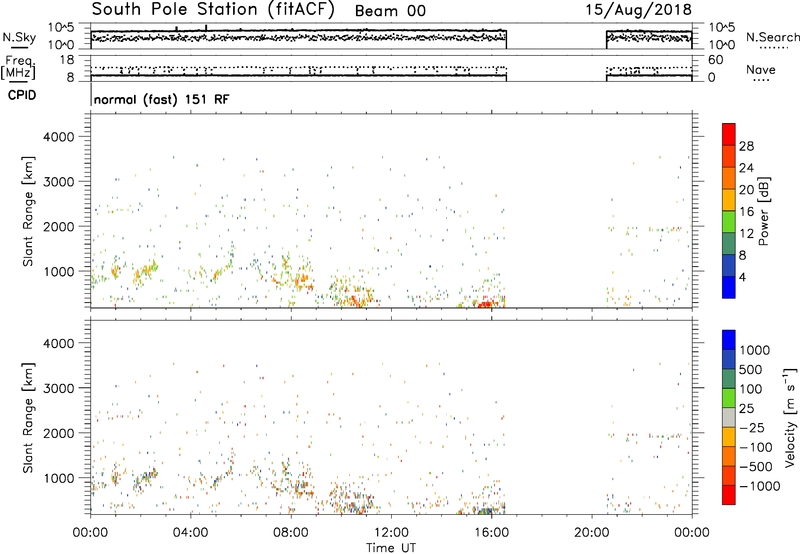Screen dimensions: 800x554
Task: Click the 'N.Search' legend label
Action: pyautogui.click(x=772, y=37)
